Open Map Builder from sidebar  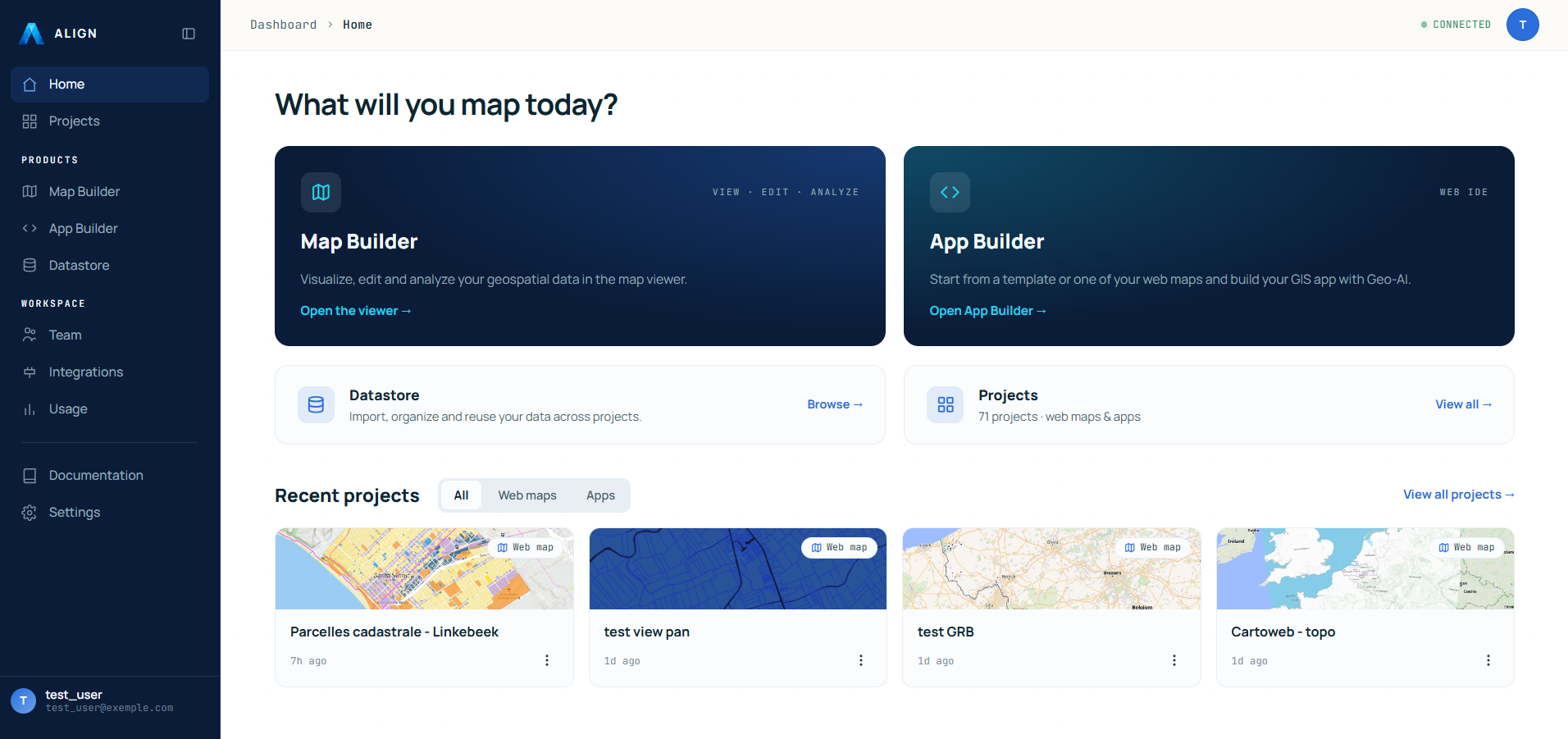tap(110, 191)
